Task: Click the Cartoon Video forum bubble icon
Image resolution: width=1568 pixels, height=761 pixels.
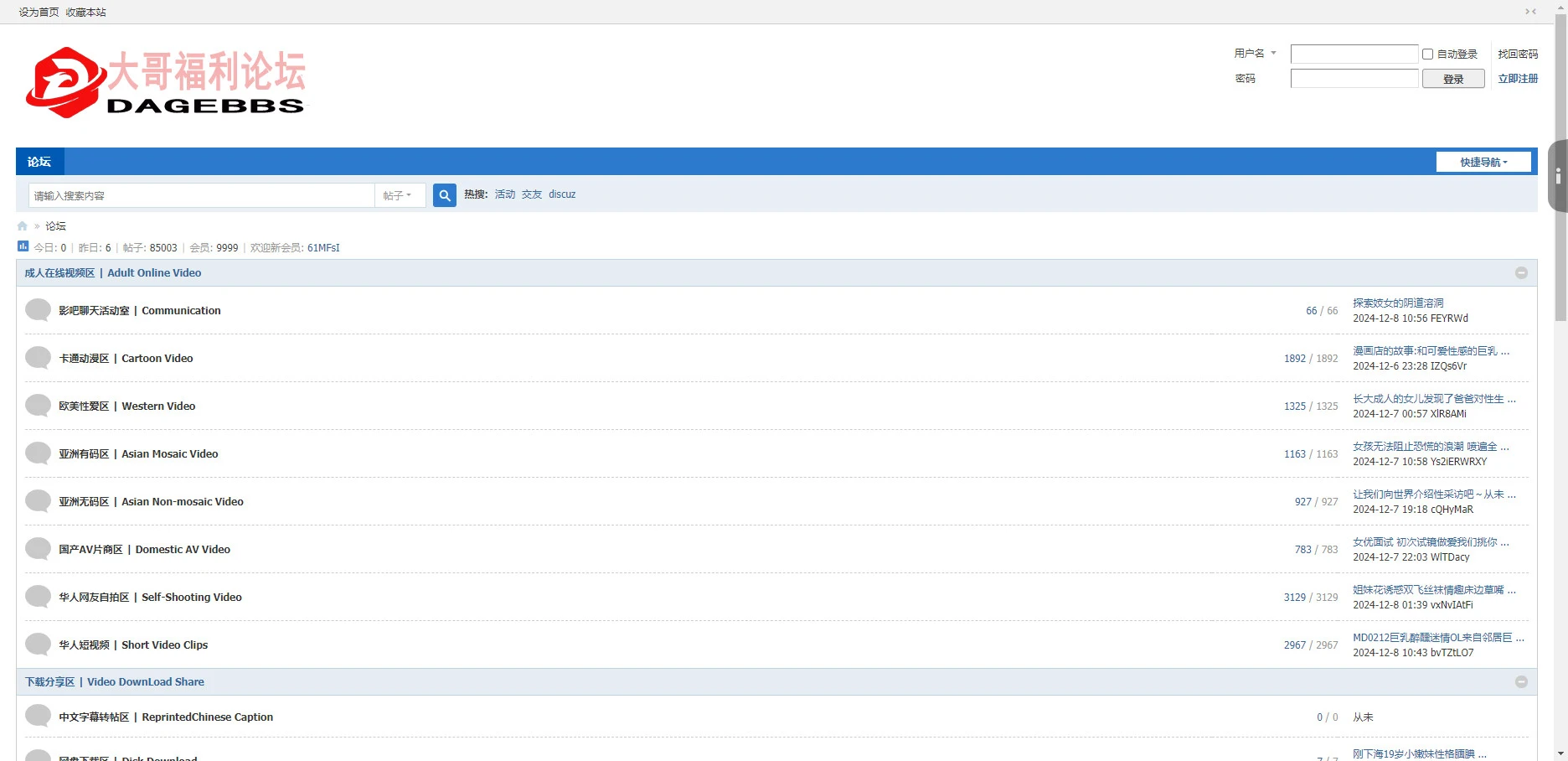Action: [38, 358]
